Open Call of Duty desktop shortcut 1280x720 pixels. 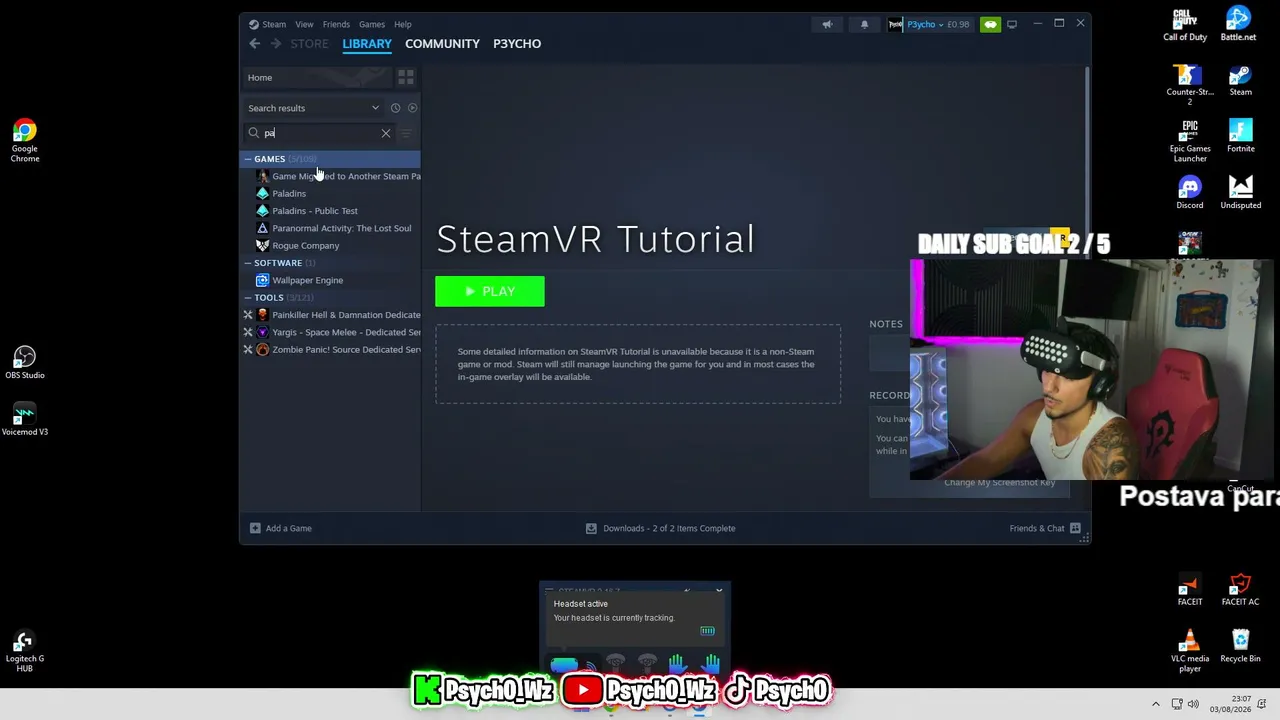[x=1185, y=25]
